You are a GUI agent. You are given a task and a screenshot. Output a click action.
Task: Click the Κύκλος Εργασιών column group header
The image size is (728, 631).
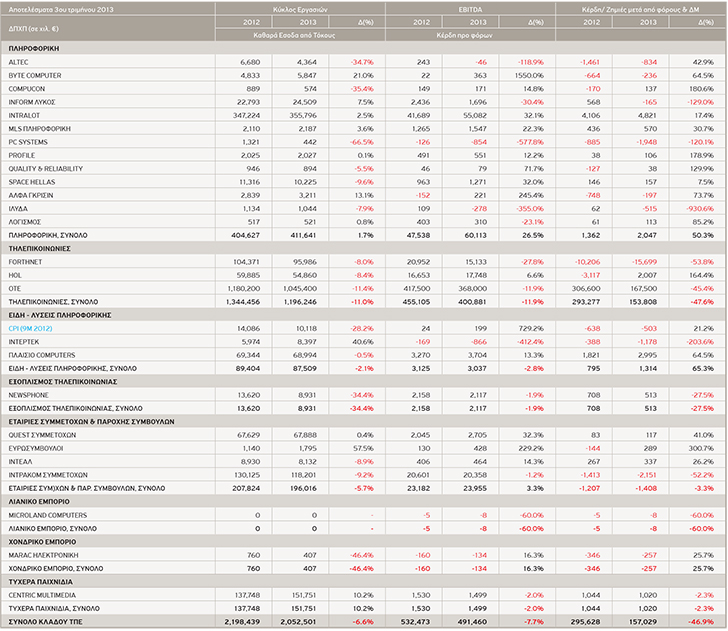click(300, 9)
